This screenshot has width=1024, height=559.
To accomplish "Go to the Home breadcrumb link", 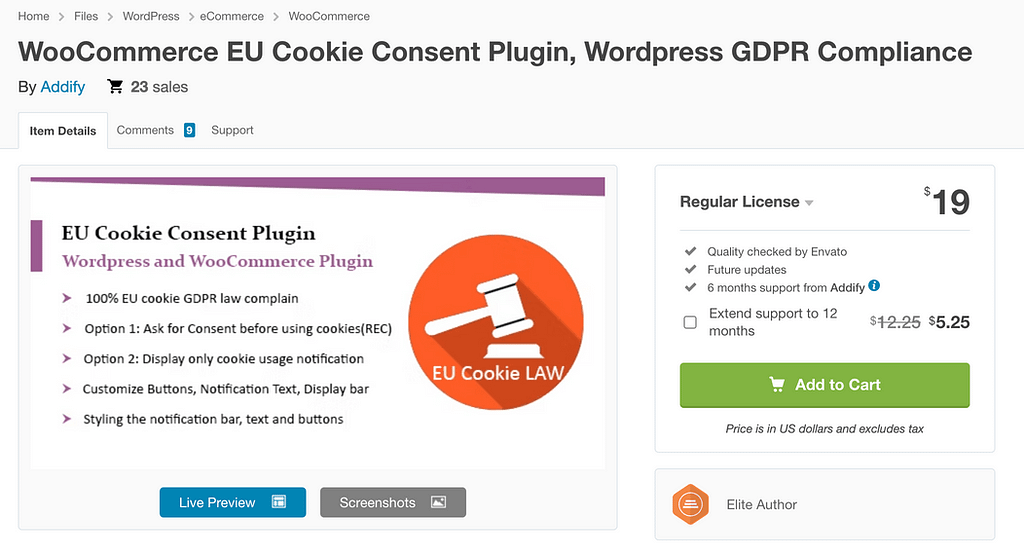I will (33, 16).
